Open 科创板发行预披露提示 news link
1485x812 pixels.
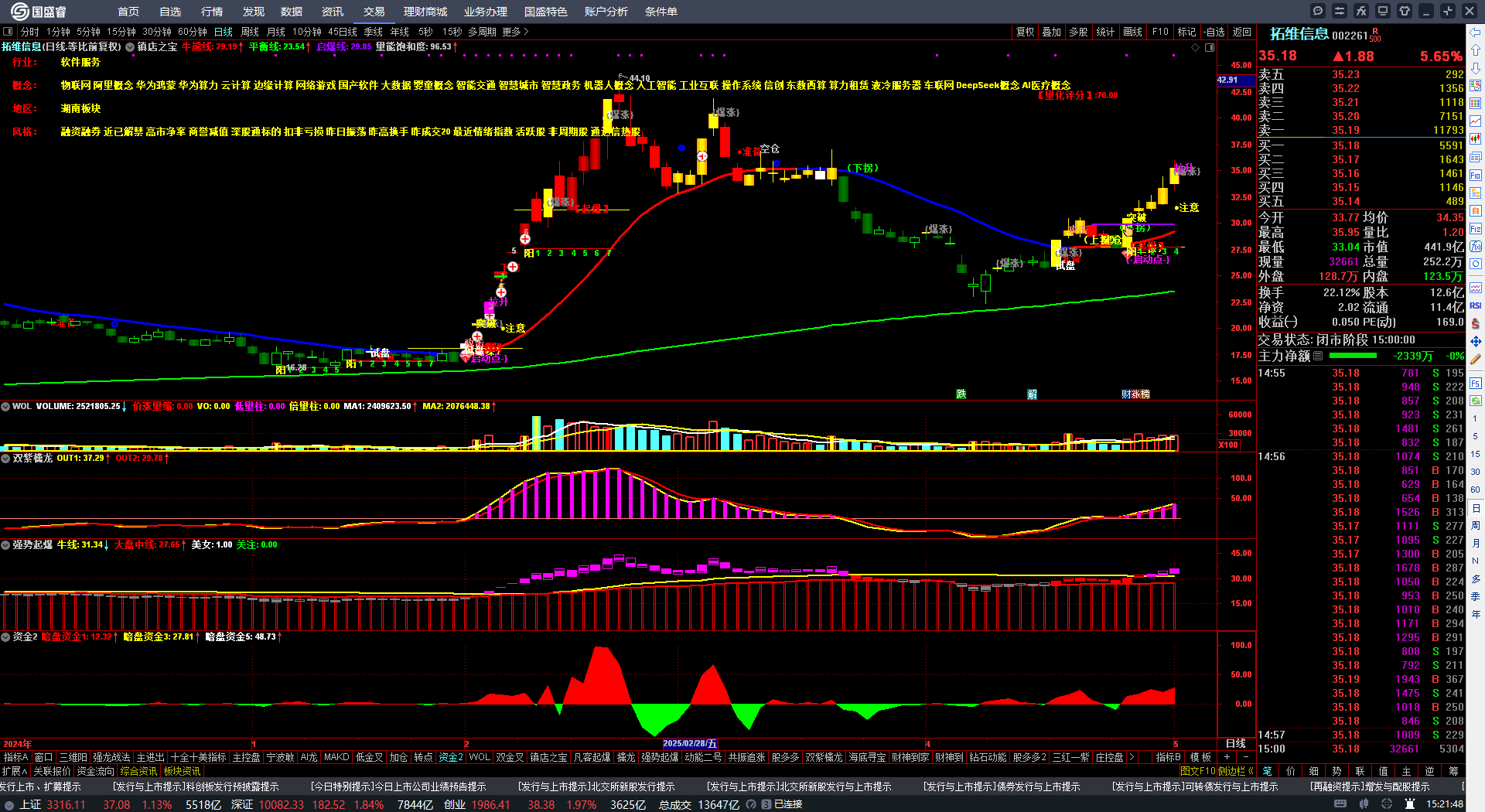pyautogui.click(x=196, y=786)
